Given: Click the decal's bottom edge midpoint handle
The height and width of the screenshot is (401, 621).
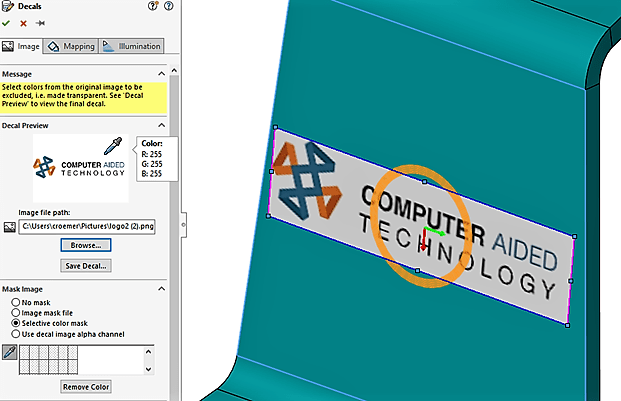Looking at the screenshot, I should pos(417,270).
